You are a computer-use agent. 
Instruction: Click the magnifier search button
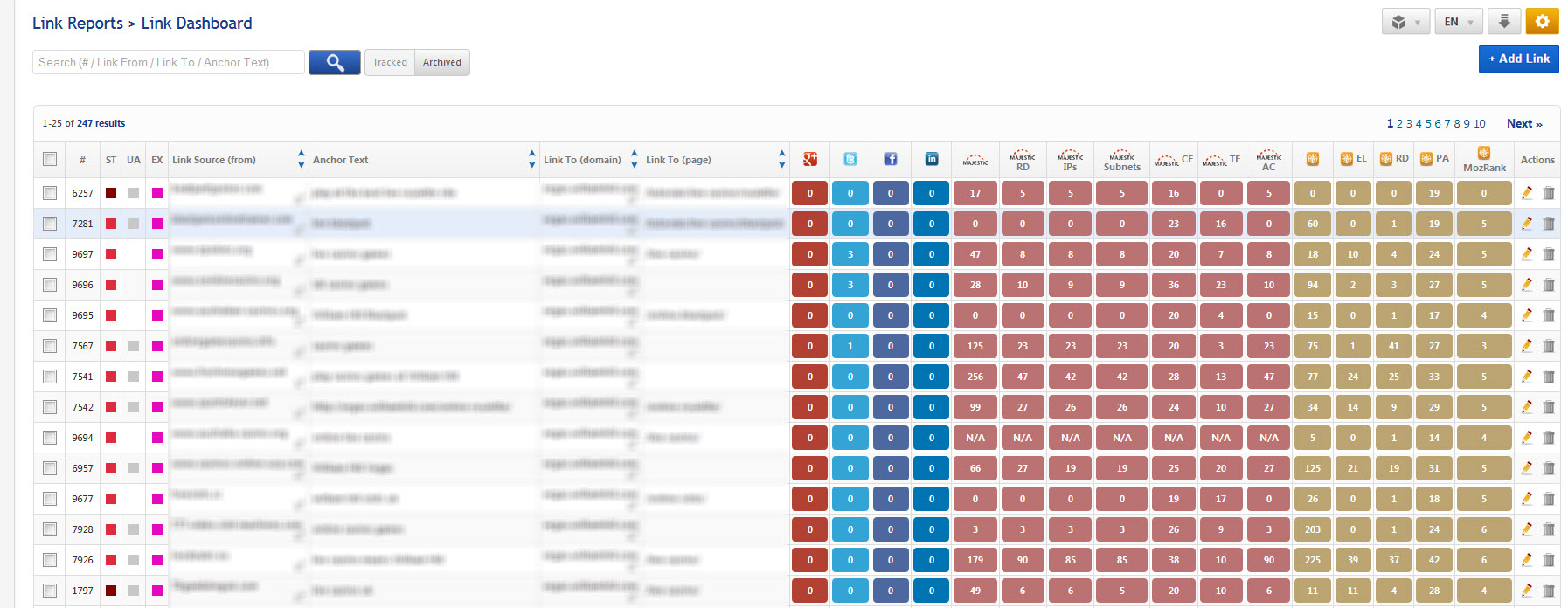(x=334, y=62)
